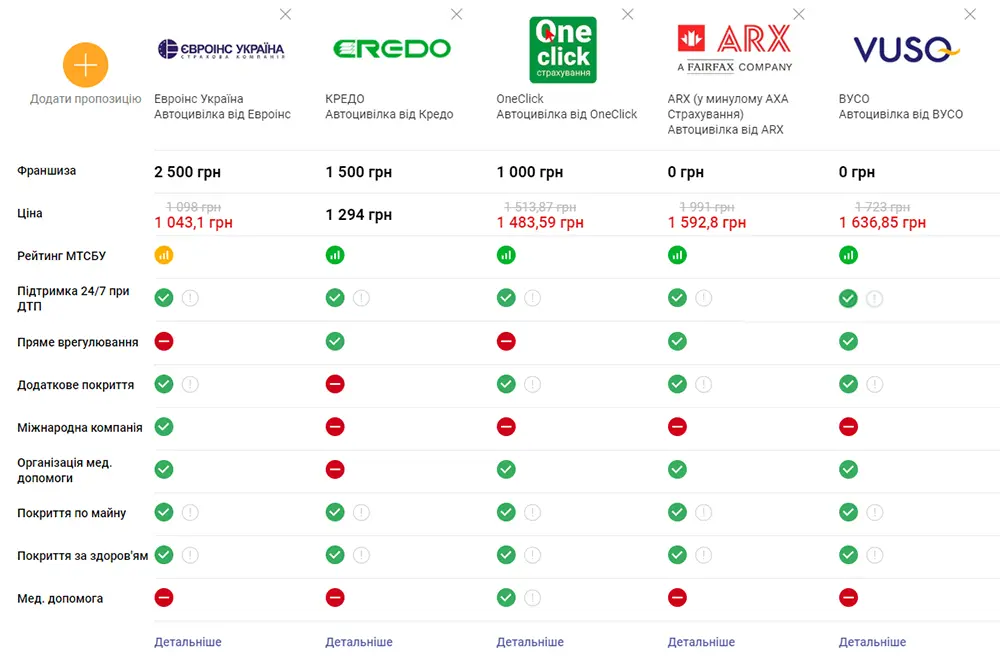This screenshot has width=1000, height=660.
Task: Click the yellow МТСБУ rating icon for Євроінс
Action: pos(164,256)
